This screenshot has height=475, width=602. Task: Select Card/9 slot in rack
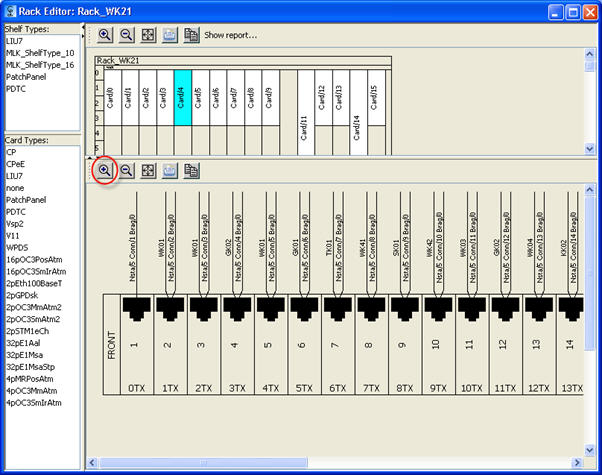pos(270,98)
